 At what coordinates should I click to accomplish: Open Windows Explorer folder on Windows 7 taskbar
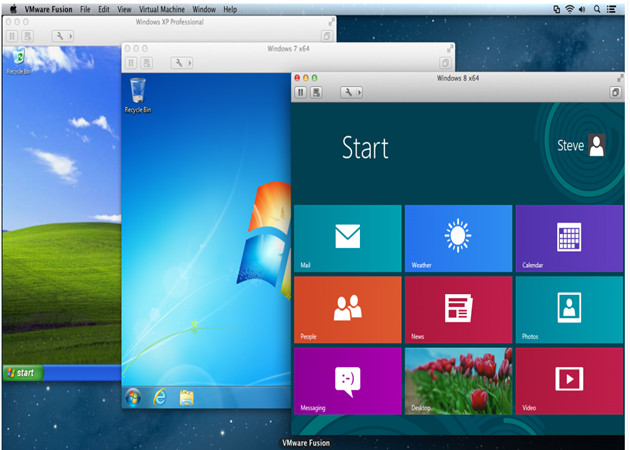click(x=186, y=398)
